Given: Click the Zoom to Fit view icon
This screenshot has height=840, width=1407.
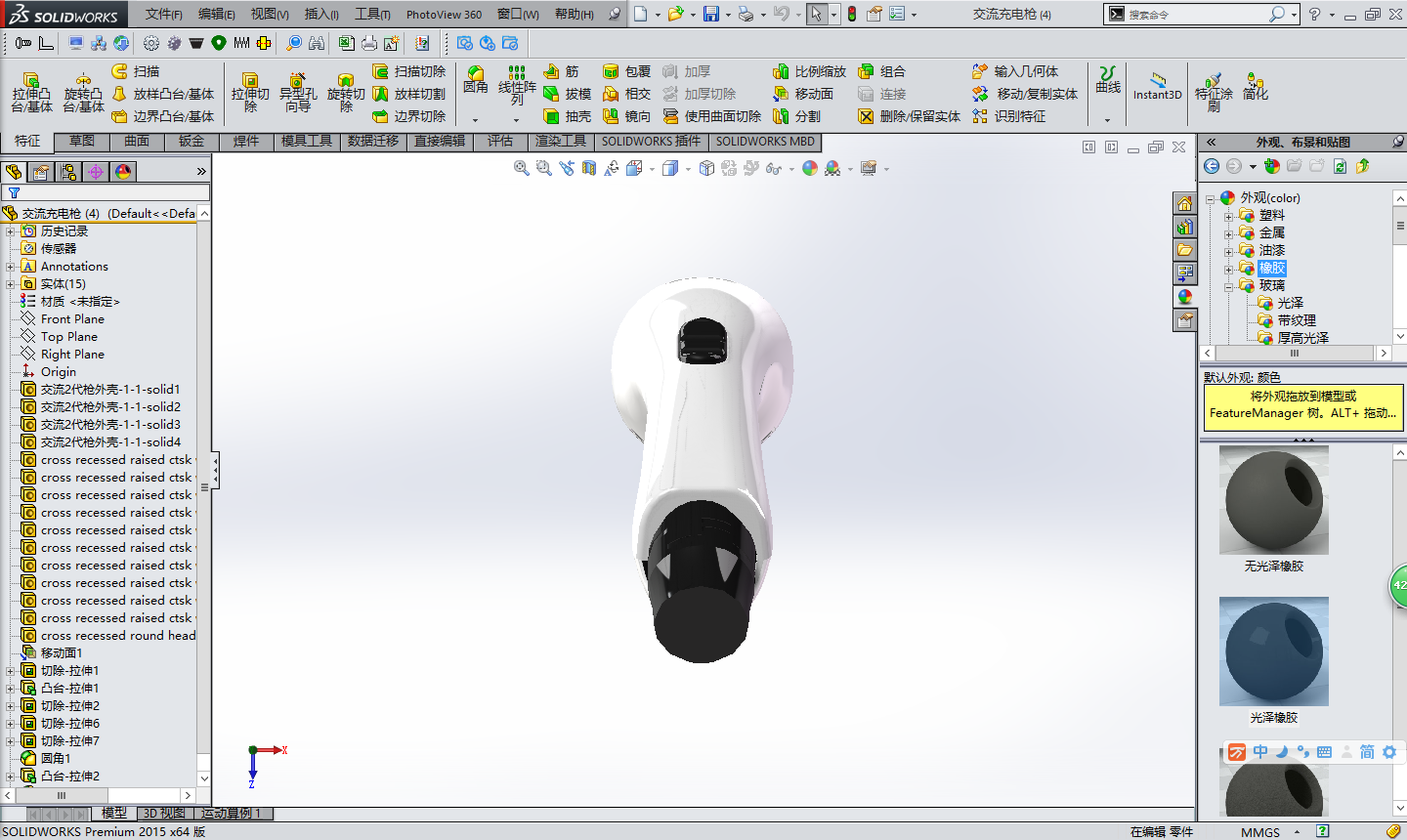Looking at the screenshot, I should tap(522, 168).
